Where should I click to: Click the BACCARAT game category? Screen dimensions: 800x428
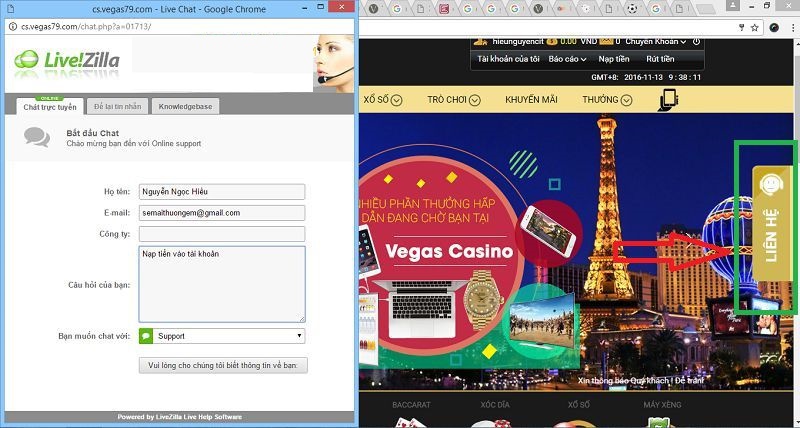pos(411,405)
